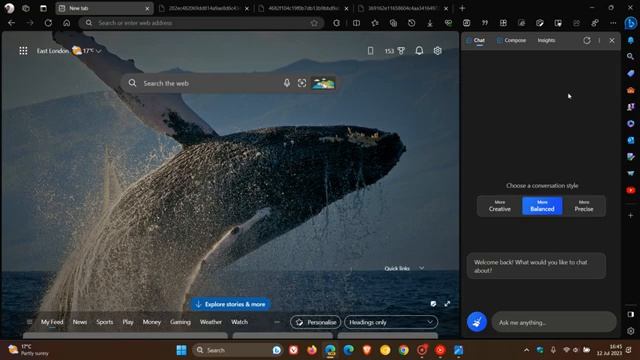Open Google Chrome from the taskbar
Screen dimensions: 640x360
point(403,350)
